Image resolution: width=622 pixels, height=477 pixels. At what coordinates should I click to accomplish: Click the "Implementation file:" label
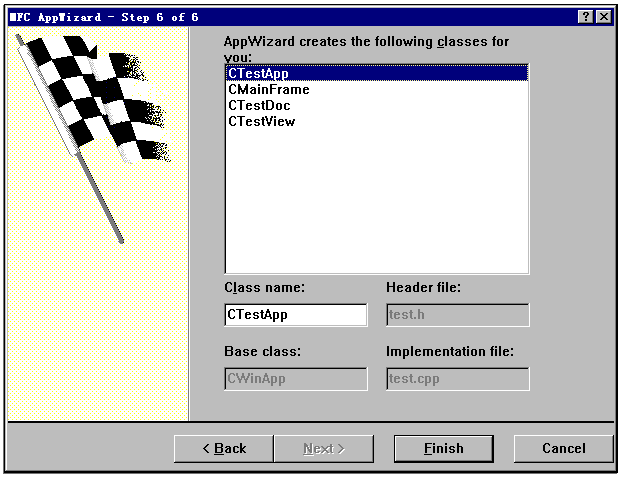(x=450, y=352)
